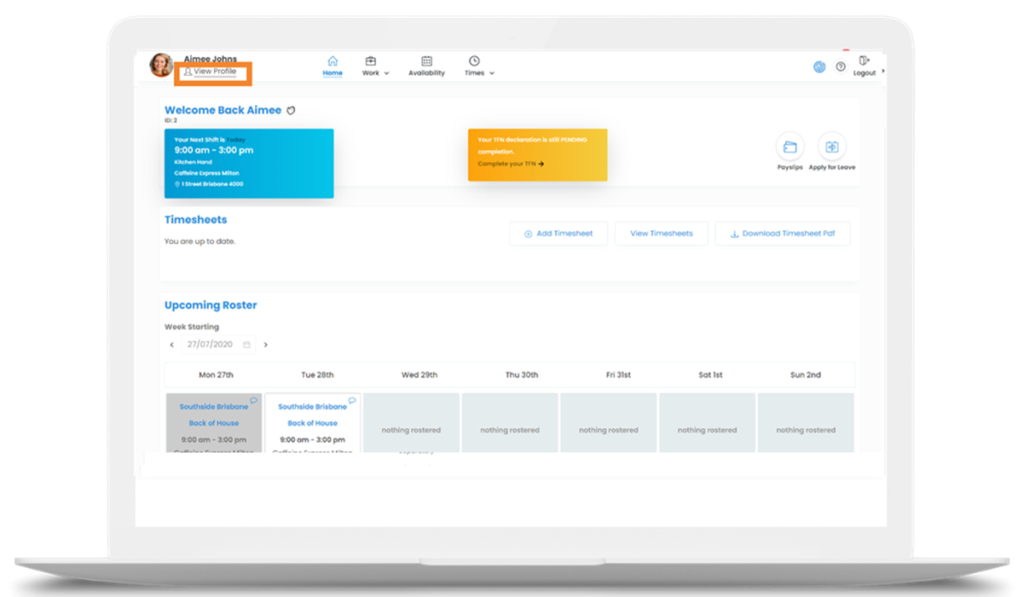Click the Upcoming Roster heading
Screen dimensions: 1024x597
(x=210, y=305)
